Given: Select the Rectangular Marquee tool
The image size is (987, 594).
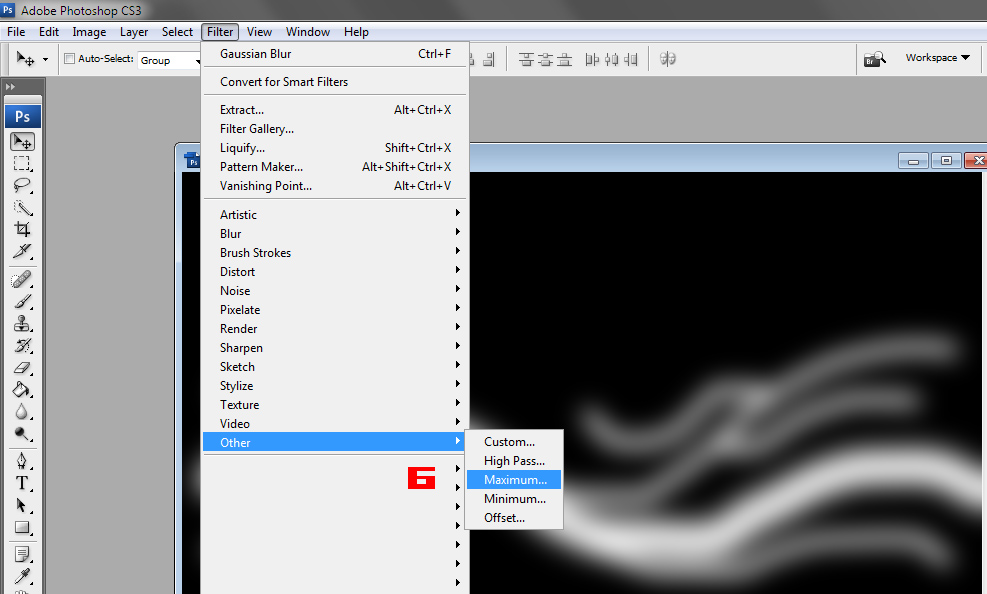Looking at the screenshot, I should pyautogui.click(x=22, y=164).
